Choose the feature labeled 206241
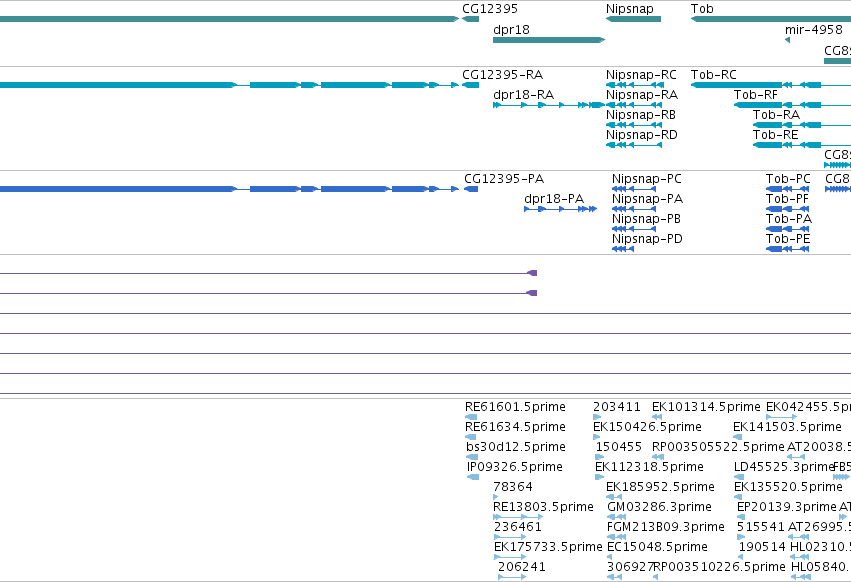Viewport: 851px width, 582px height. point(522,567)
